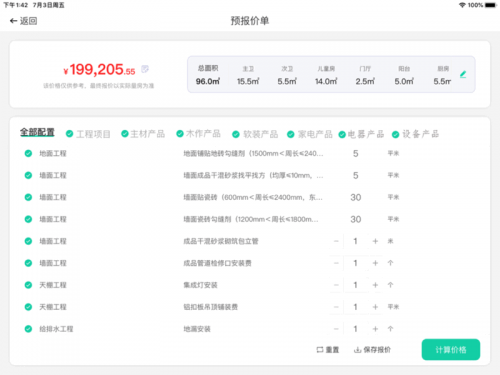The height and width of the screenshot is (375, 500).
Task: Uncheck the 地面工程 row green checkmark
Action: (x=28, y=153)
